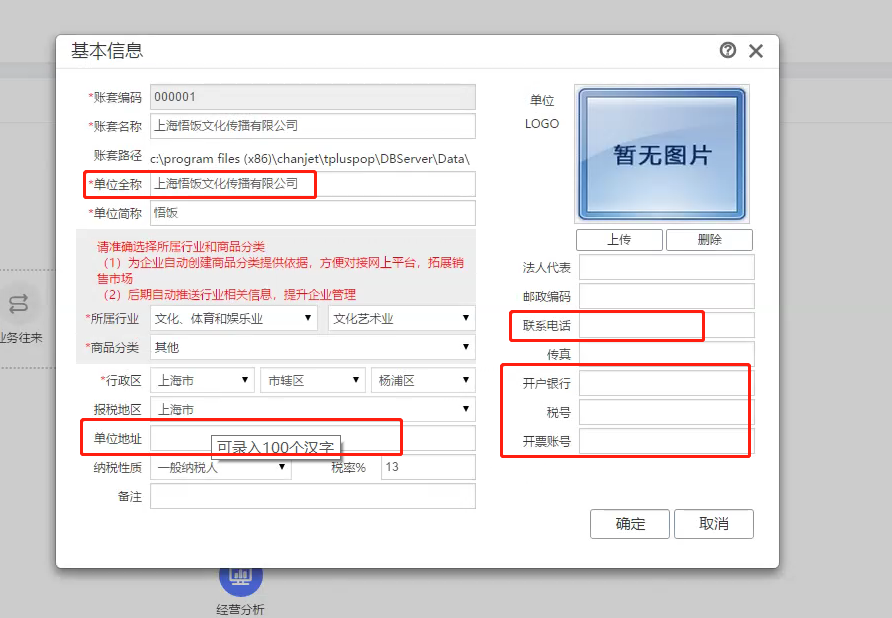892x618 pixels.
Task: Click the 联系电话 input field
Action: pyautogui.click(x=667, y=325)
